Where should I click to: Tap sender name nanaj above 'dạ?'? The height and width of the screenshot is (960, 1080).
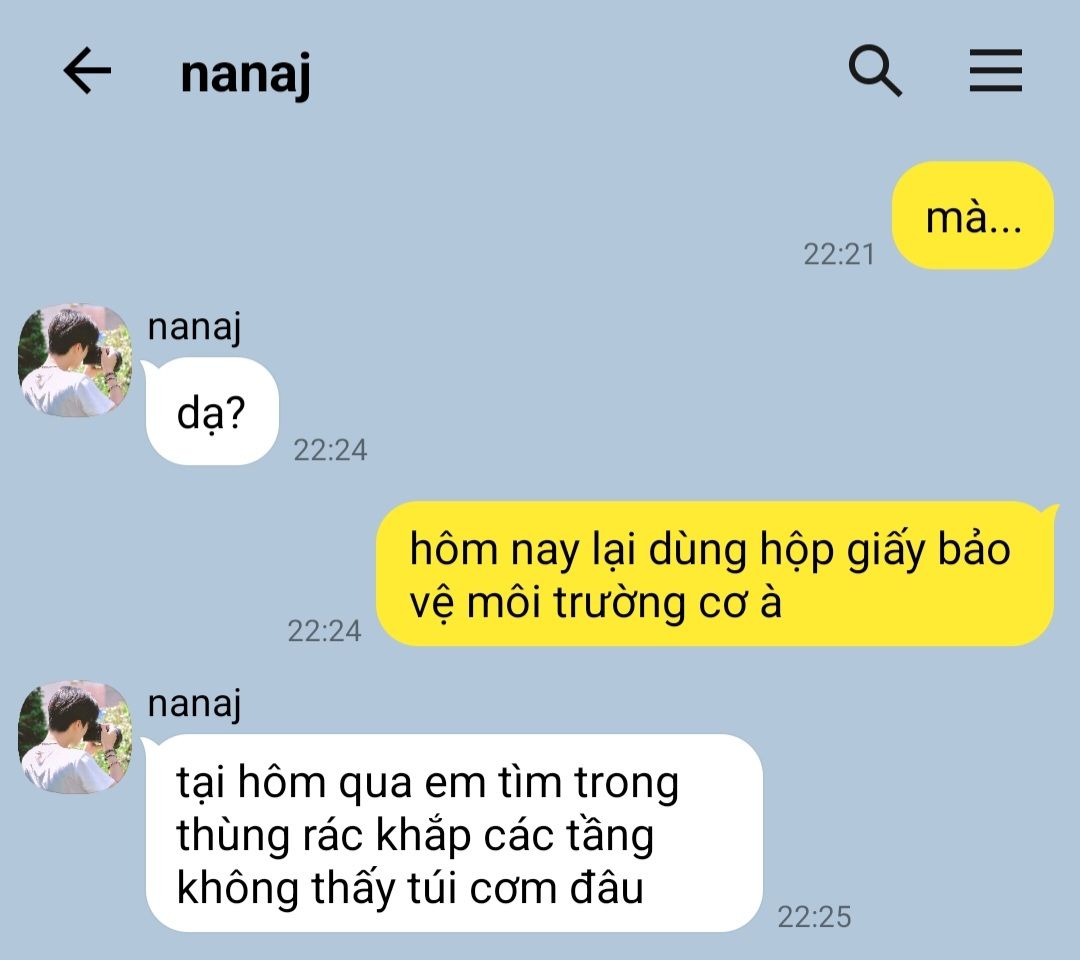coord(194,326)
